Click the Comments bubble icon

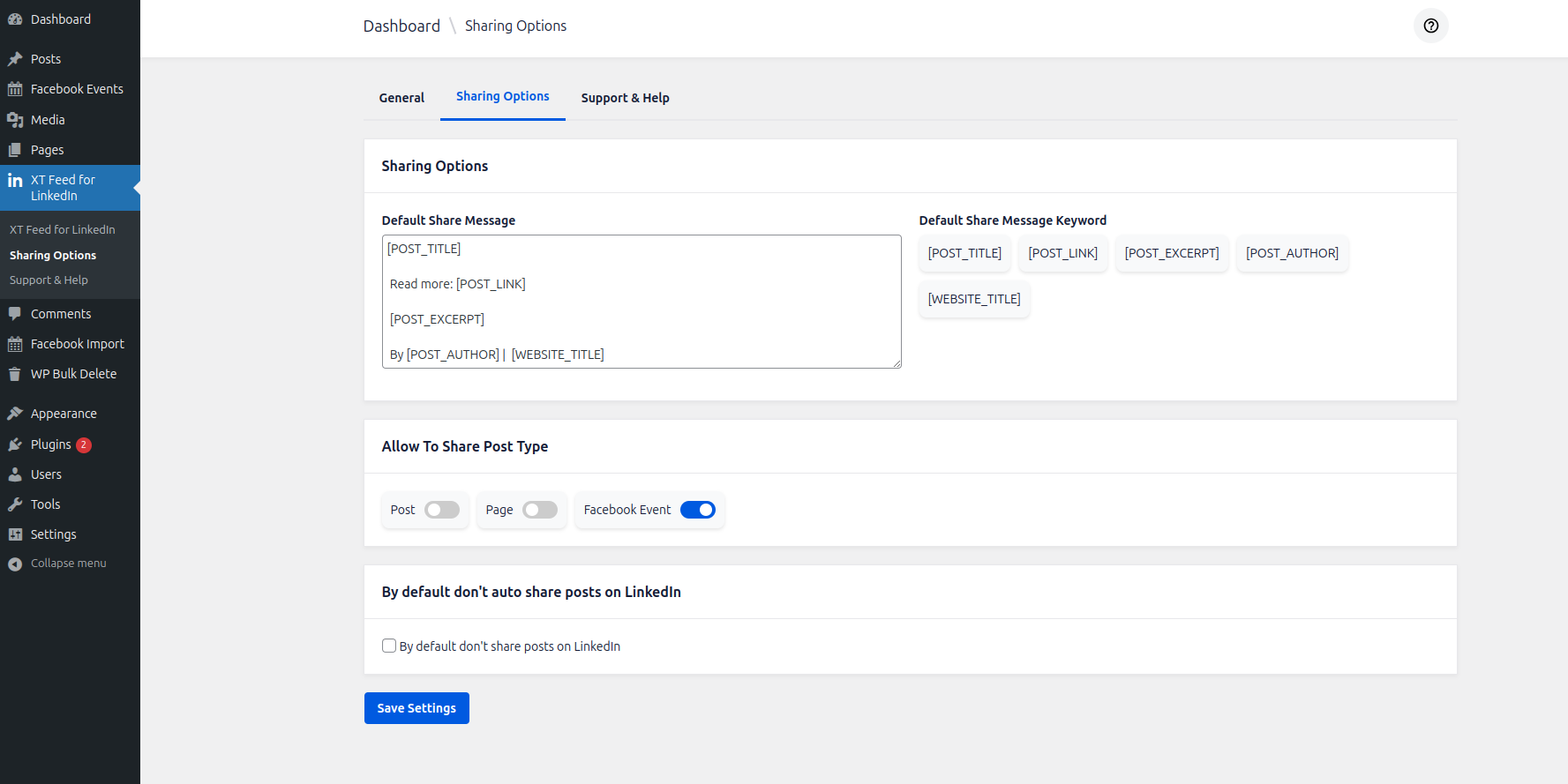coord(15,314)
